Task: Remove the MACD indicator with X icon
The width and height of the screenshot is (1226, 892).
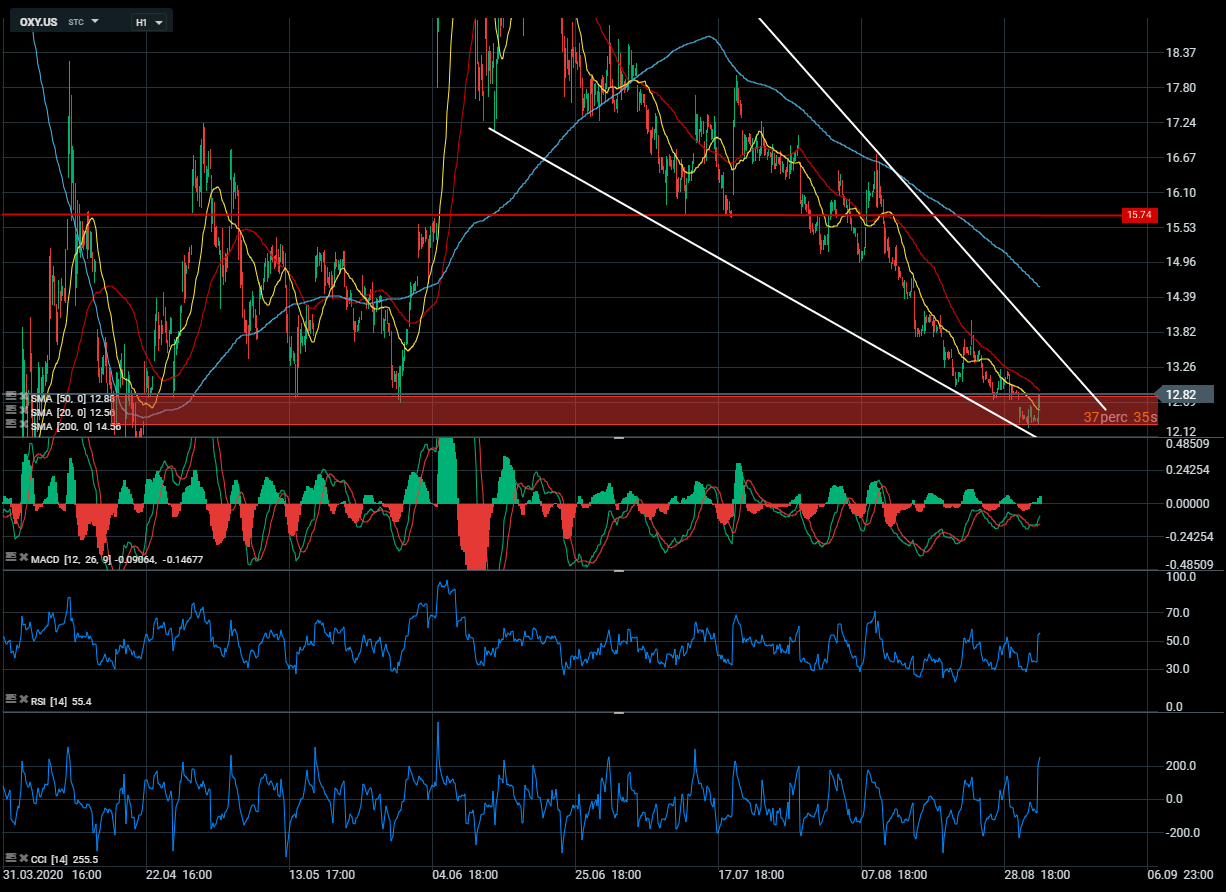Action: [x=22, y=558]
